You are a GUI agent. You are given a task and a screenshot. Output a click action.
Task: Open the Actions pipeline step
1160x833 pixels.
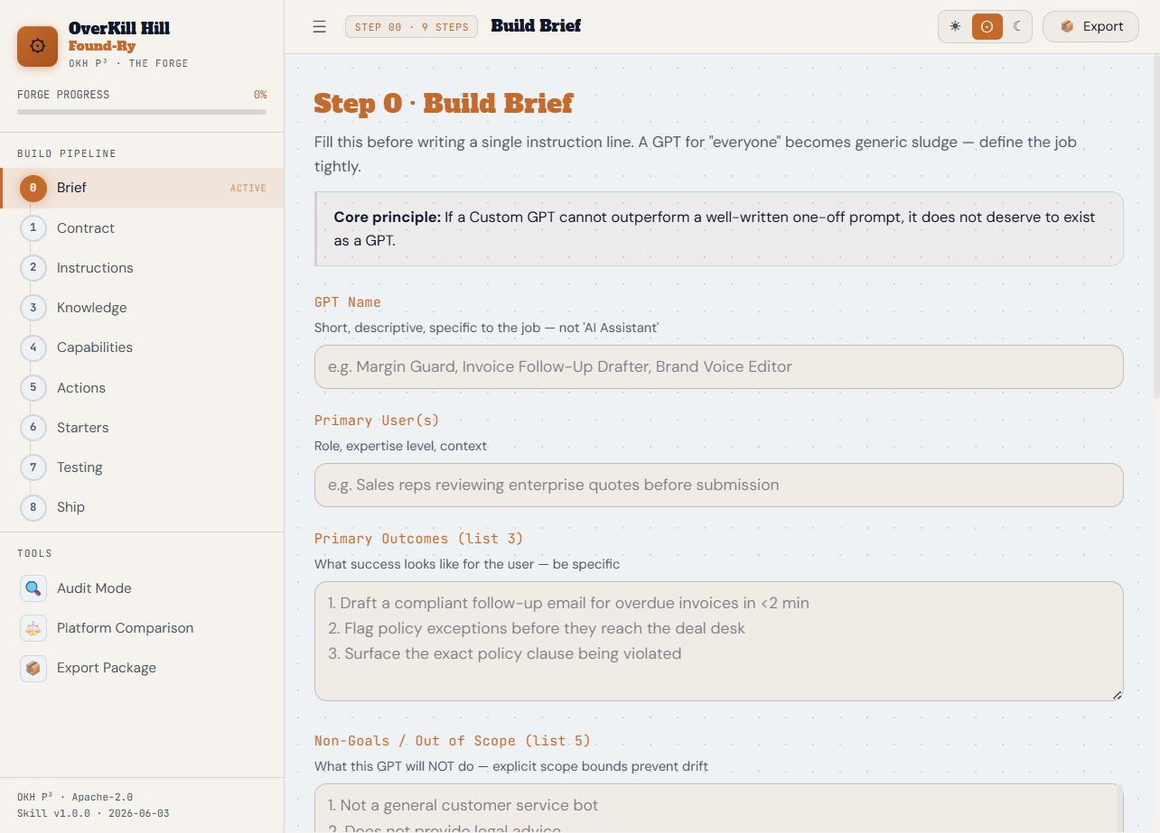(142, 388)
